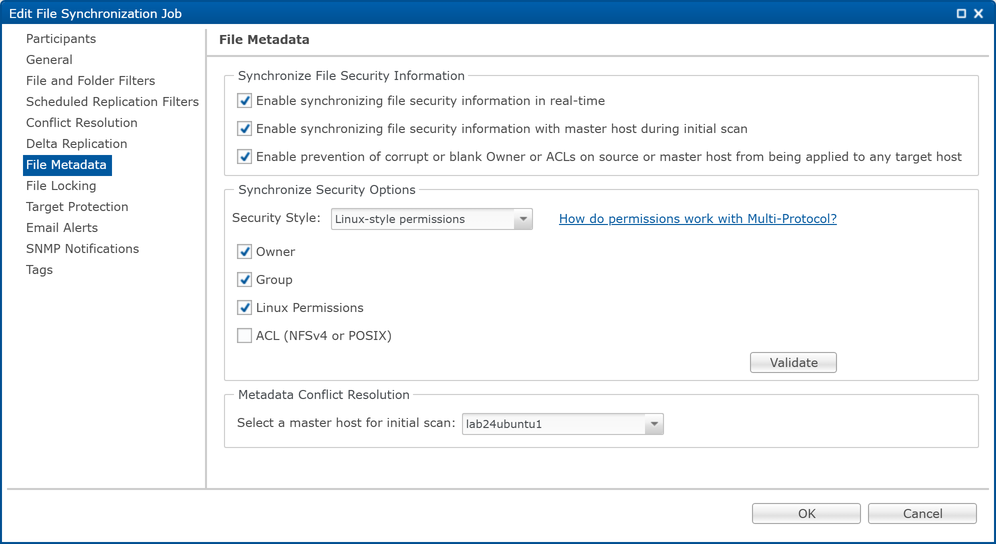Click the File Metadata heading

click(x=264, y=39)
